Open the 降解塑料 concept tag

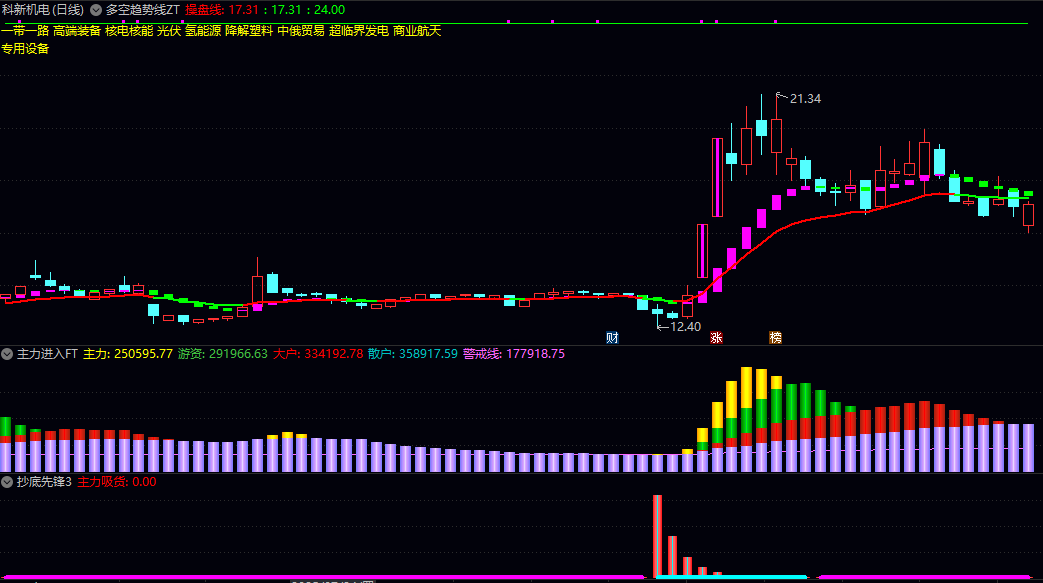pyautogui.click(x=249, y=31)
